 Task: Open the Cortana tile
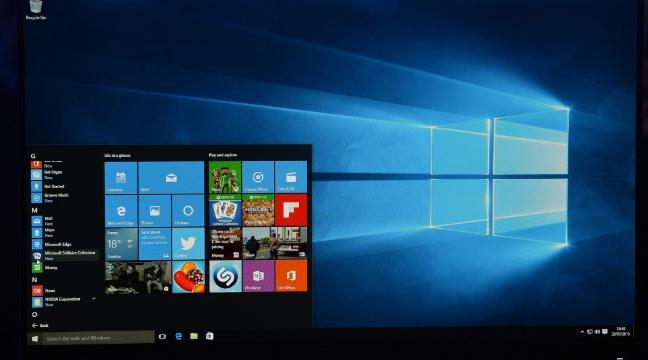click(x=188, y=211)
